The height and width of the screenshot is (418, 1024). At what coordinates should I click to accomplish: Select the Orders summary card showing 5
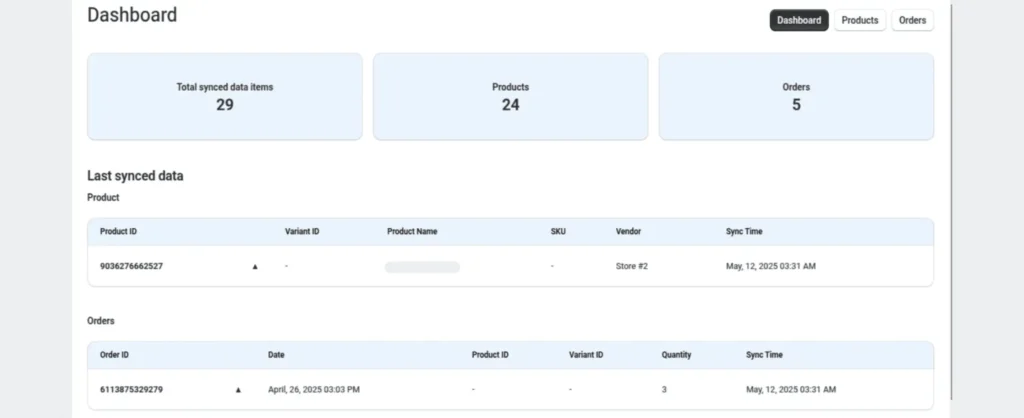[796, 96]
